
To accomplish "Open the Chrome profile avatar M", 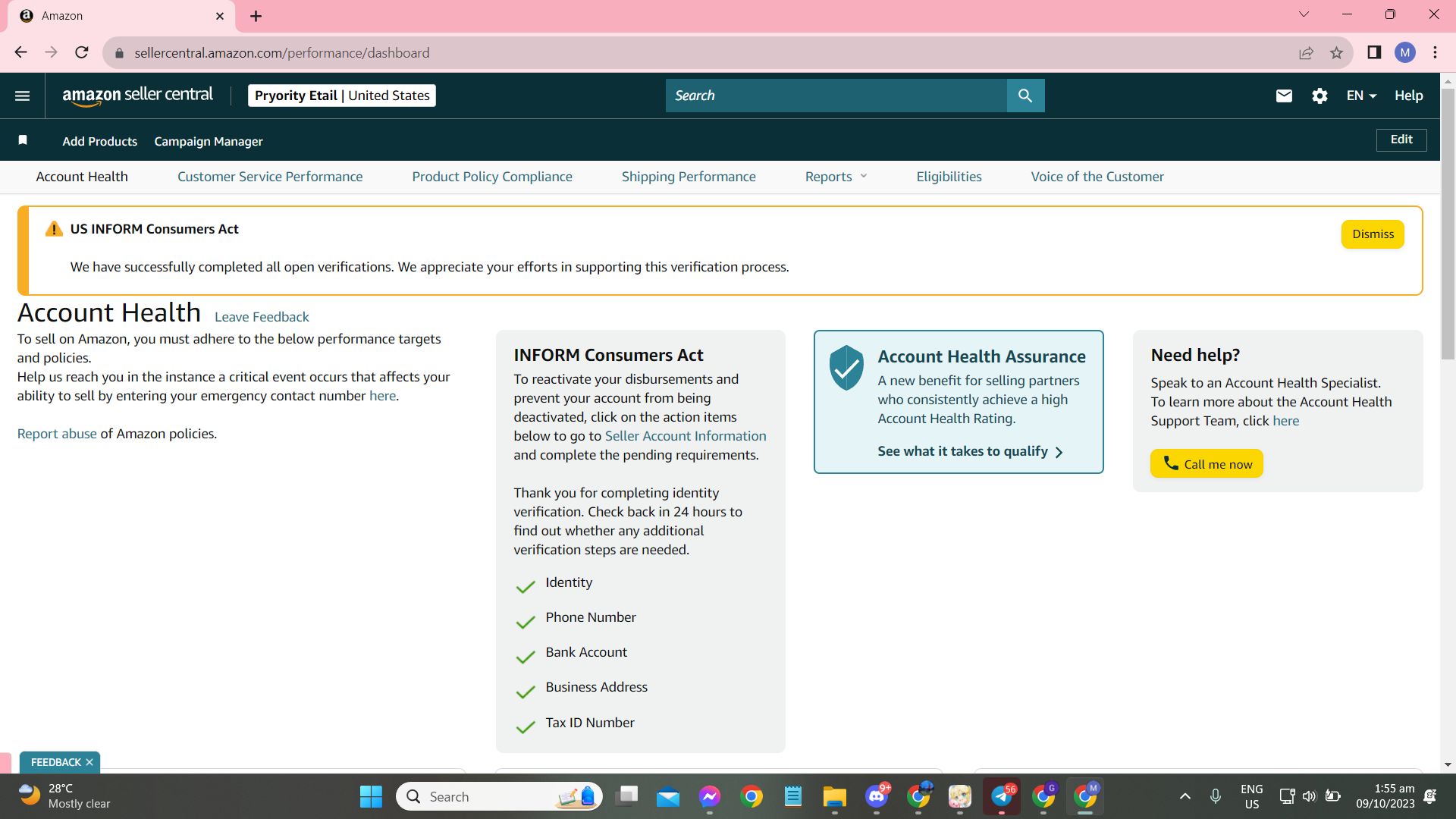I will [1405, 52].
